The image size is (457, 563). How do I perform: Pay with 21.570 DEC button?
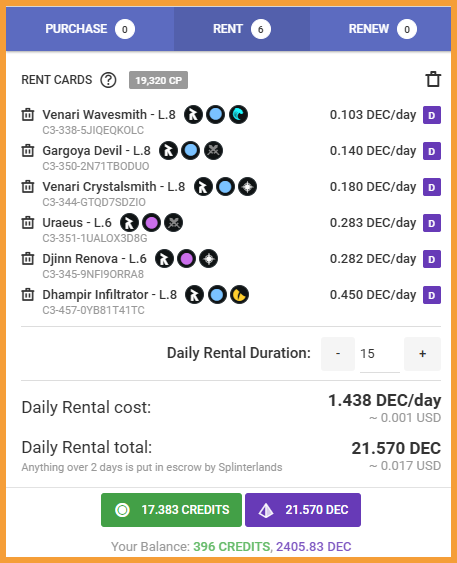pyautogui.click(x=303, y=510)
